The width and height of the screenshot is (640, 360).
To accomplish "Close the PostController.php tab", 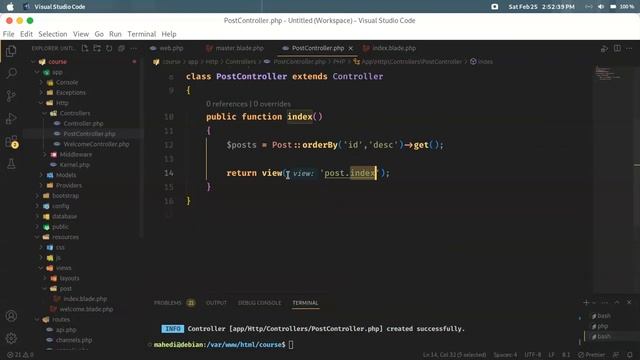I will [350, 48].
